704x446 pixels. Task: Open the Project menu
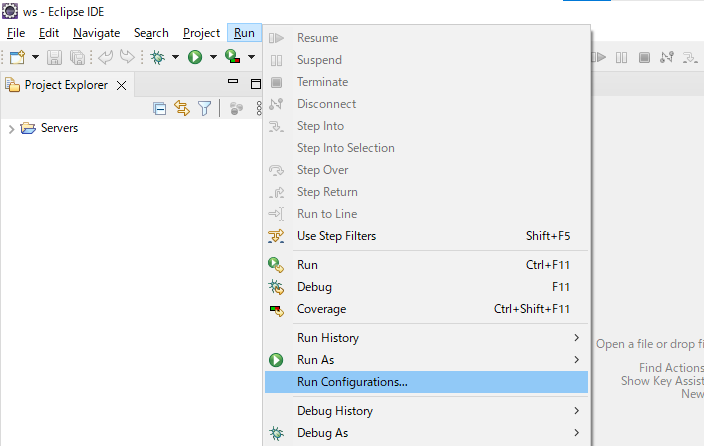(201, 33)
